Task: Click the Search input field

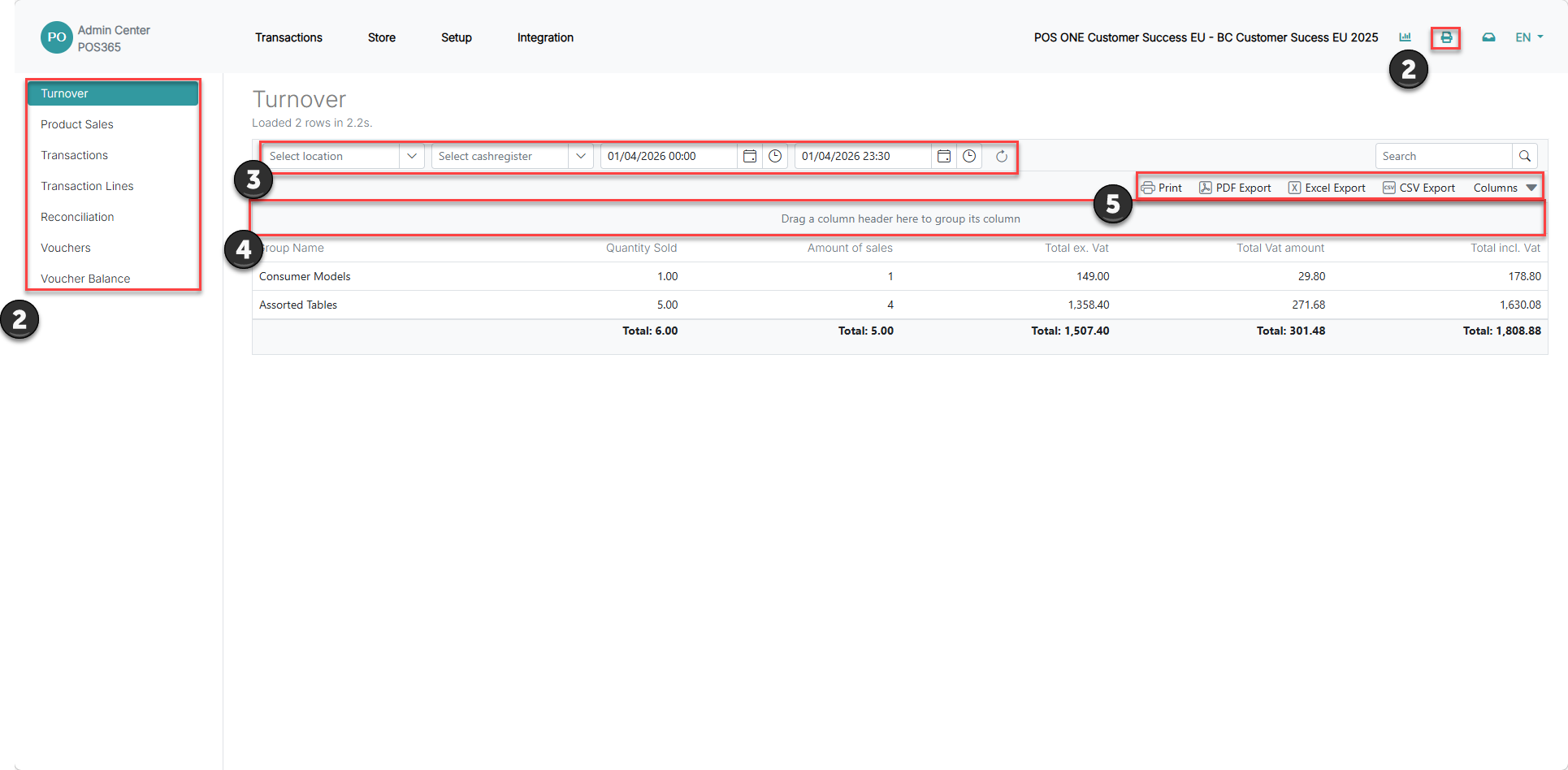Action: (1444, 156)
